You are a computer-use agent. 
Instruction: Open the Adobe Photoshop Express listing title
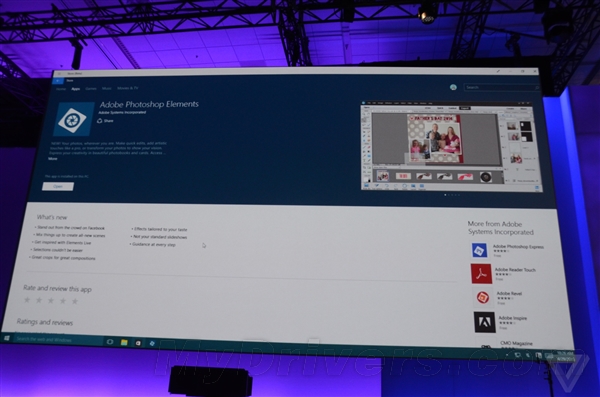pyautogui.click(x=518, y=247)
